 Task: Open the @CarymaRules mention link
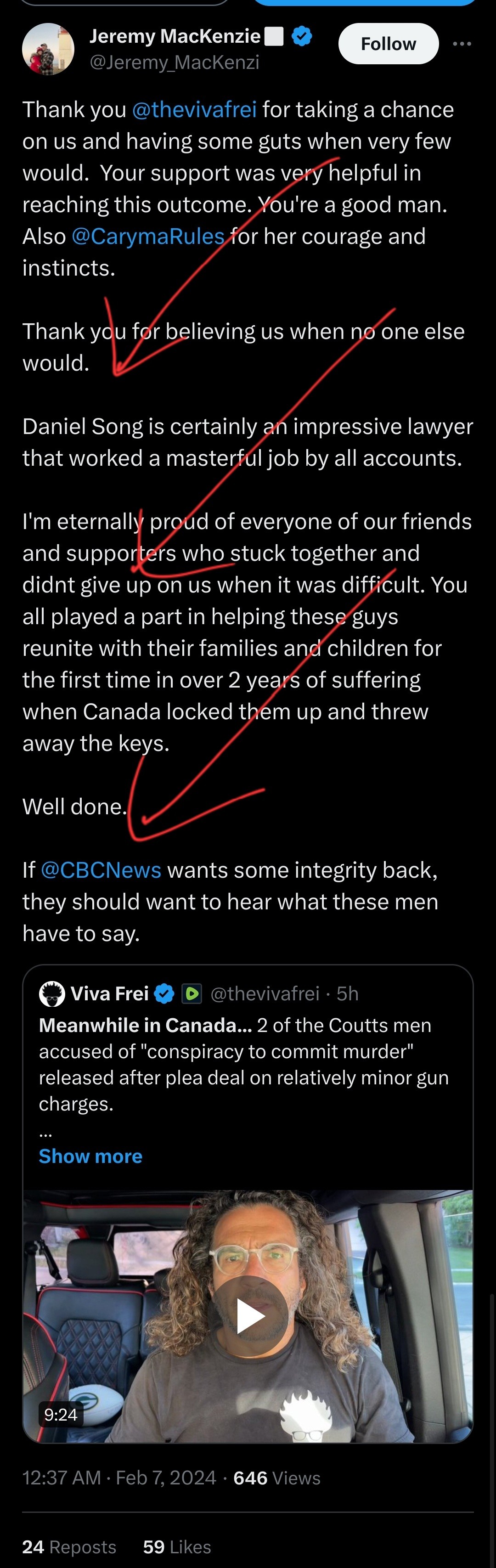[148, 236]
